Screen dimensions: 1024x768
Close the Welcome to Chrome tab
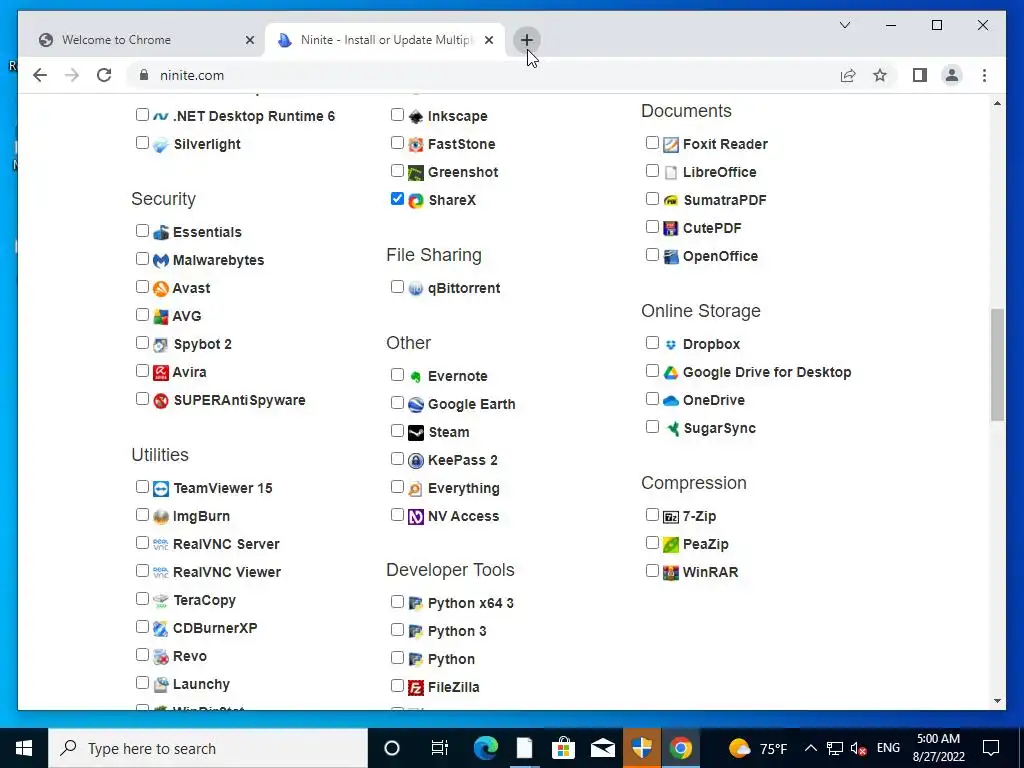(249, 40)
